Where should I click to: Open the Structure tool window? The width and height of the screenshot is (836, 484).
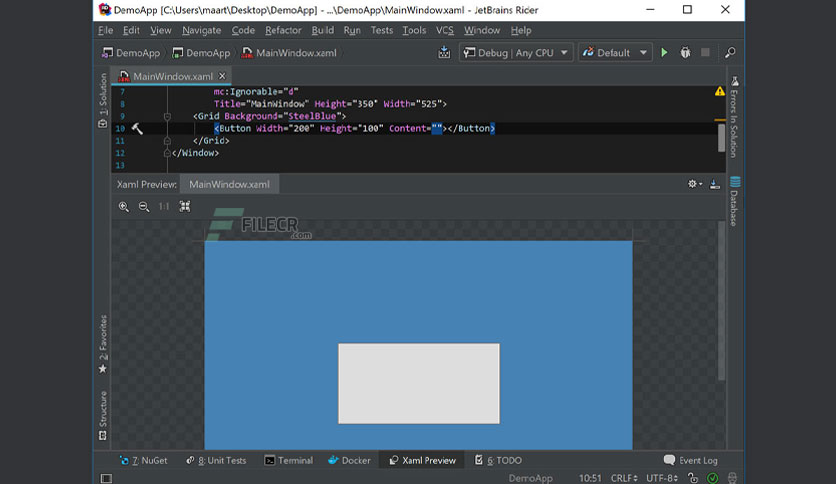click(x=102, y=416)
